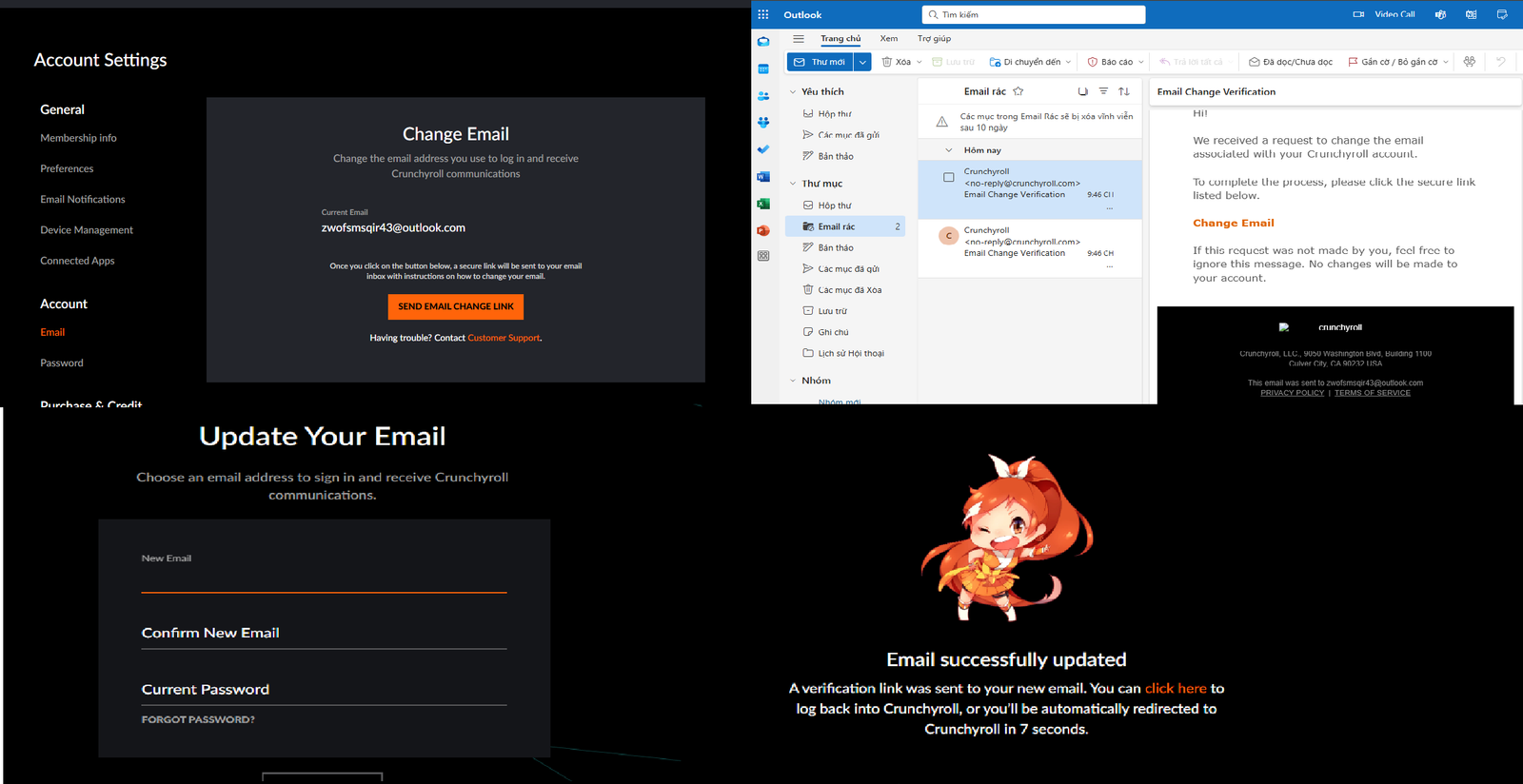Click the Outlook Tìm kiếm search box

tap(1034, 14)
